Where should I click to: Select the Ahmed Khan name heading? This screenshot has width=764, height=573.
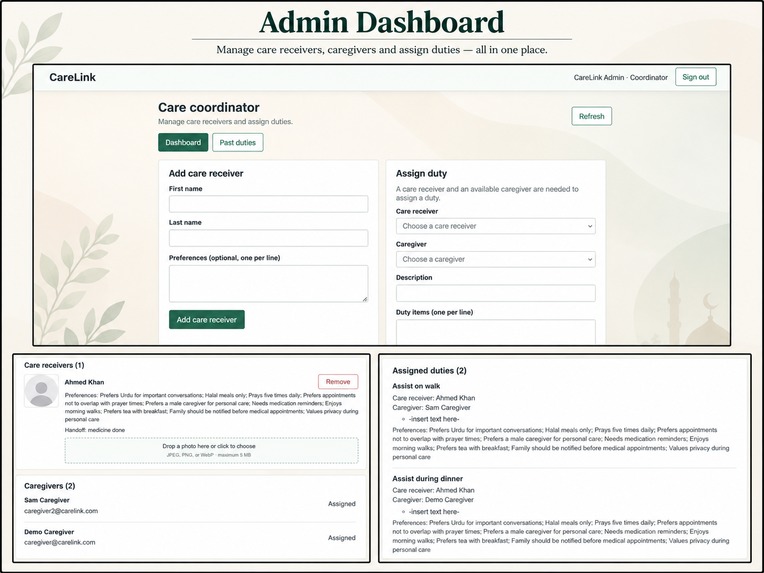coord(84,382)
